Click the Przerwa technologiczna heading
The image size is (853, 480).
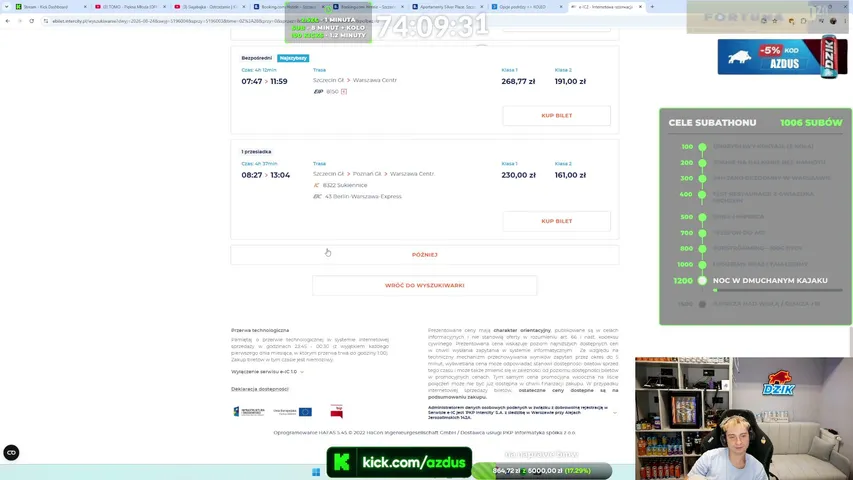pyautogui.click(x=260, y=330)
